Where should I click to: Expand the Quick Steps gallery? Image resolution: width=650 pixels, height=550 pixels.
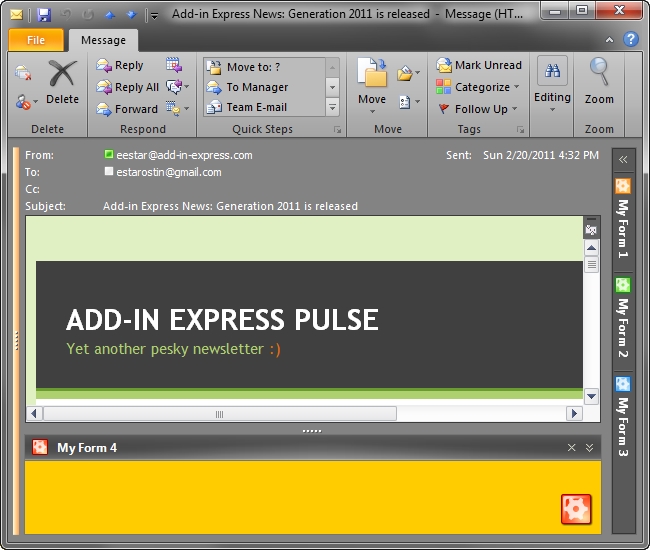click(x=332, y=107)
